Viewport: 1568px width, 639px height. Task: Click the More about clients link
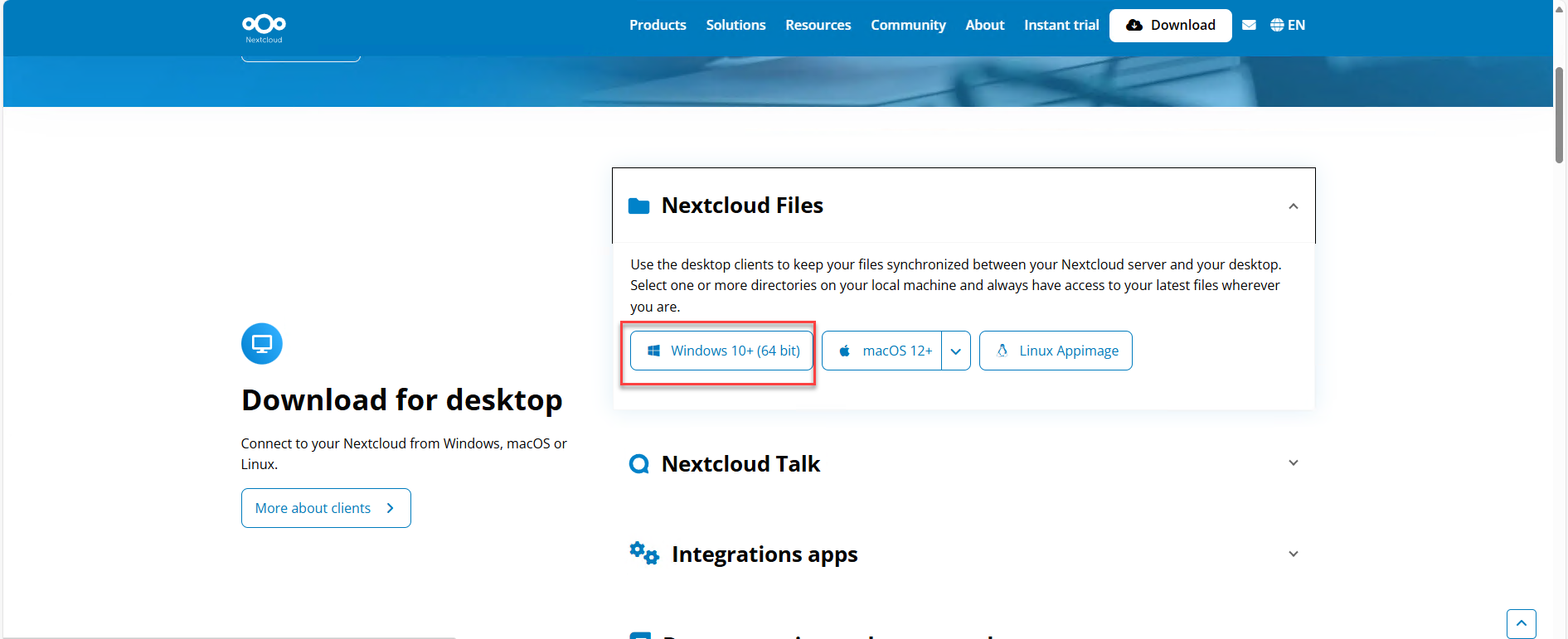click(326, 508)
